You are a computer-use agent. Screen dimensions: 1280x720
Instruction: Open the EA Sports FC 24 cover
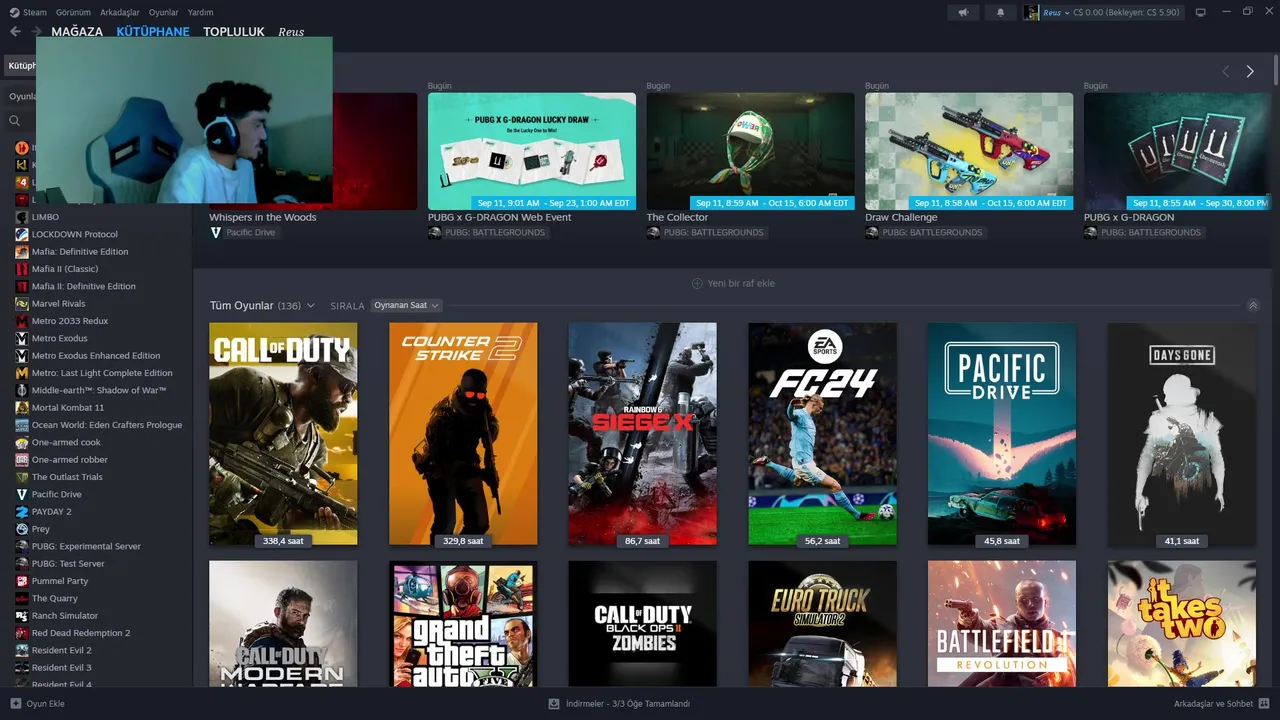[822, 434]
